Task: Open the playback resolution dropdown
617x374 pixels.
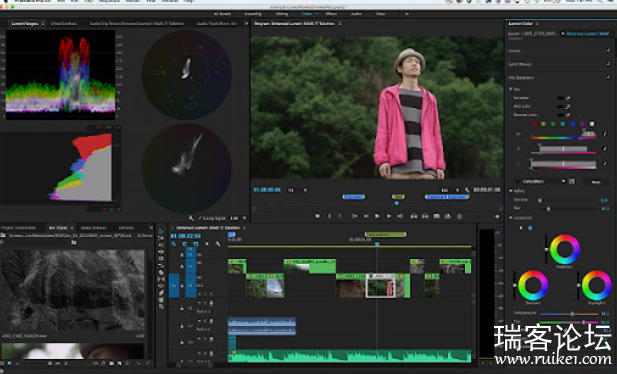Action: coord(450,190)
